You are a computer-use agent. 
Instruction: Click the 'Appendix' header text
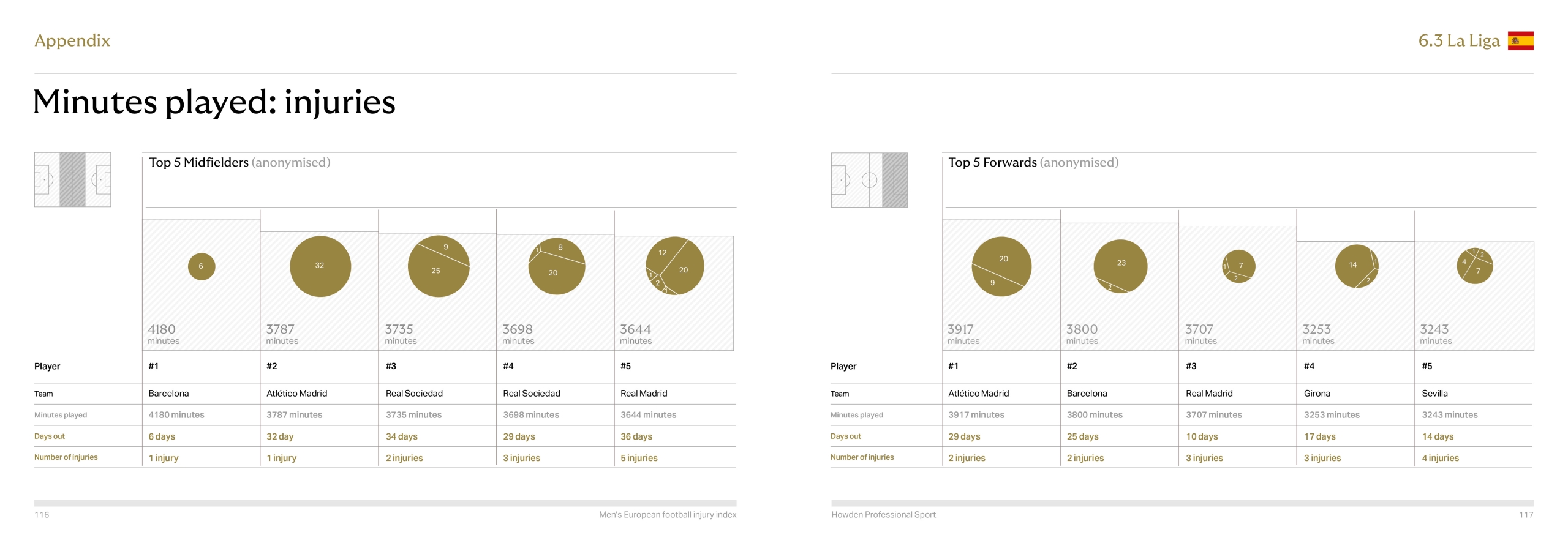tap(72, 40)
